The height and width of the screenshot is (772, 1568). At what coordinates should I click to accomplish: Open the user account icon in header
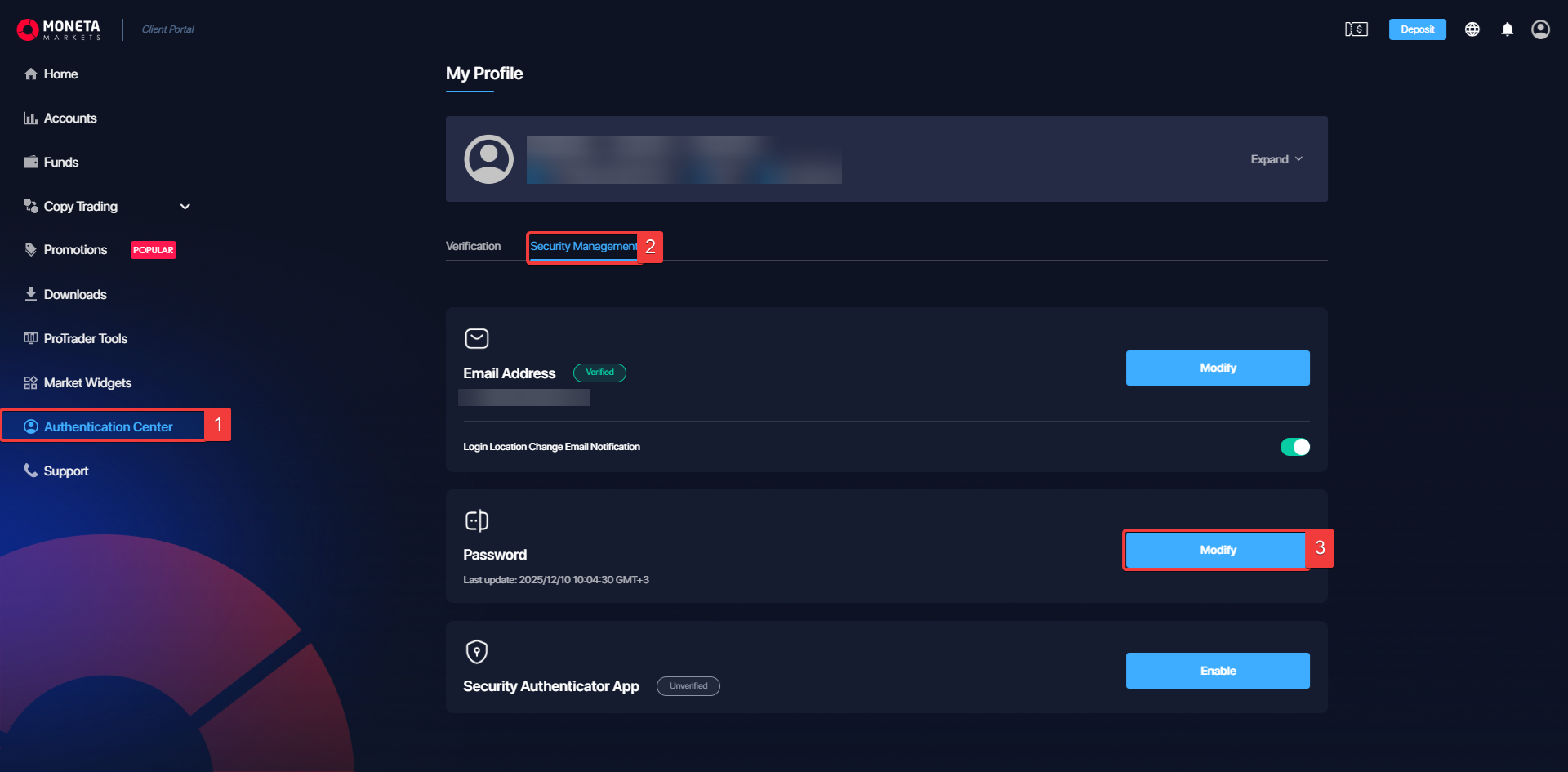click(1541, 29)
